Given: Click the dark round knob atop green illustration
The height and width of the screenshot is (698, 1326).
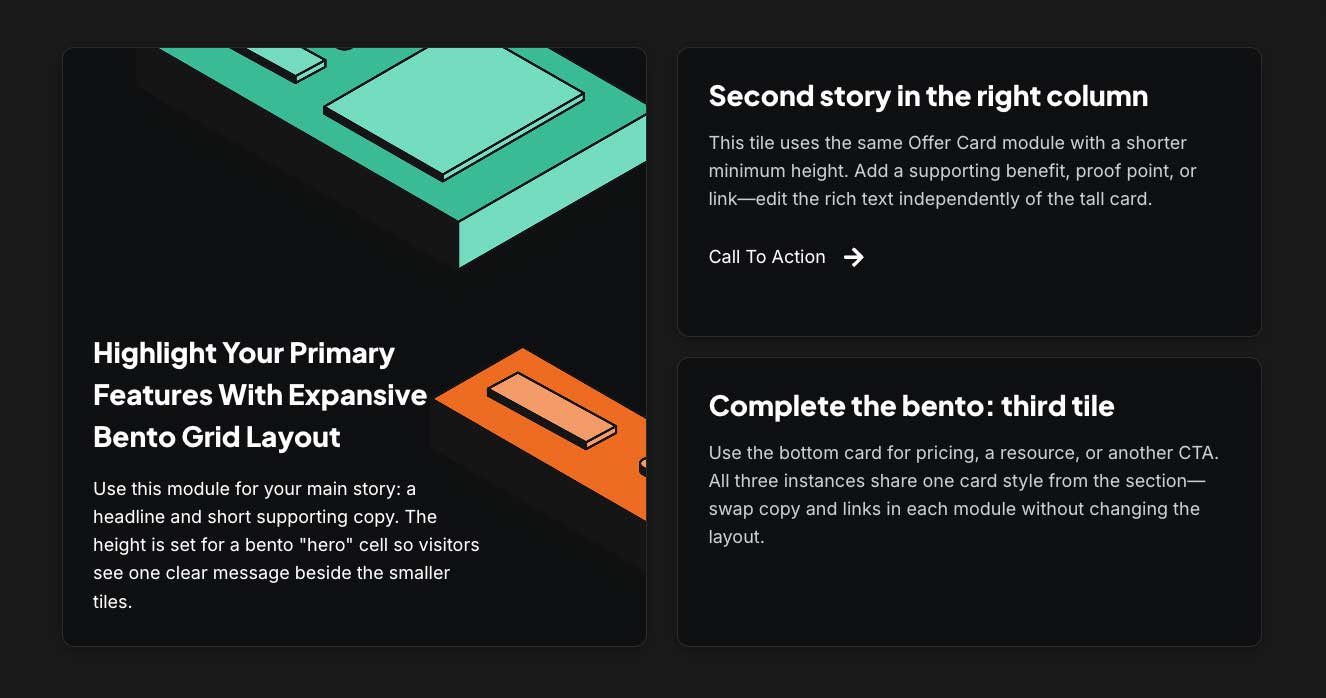Looking at the screenshot, I should (345, 49).
